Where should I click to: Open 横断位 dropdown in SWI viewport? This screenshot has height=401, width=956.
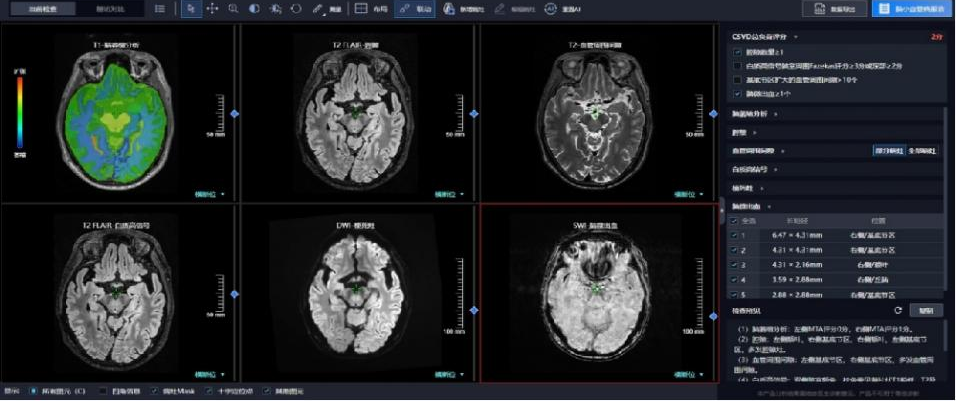point(683,377)
